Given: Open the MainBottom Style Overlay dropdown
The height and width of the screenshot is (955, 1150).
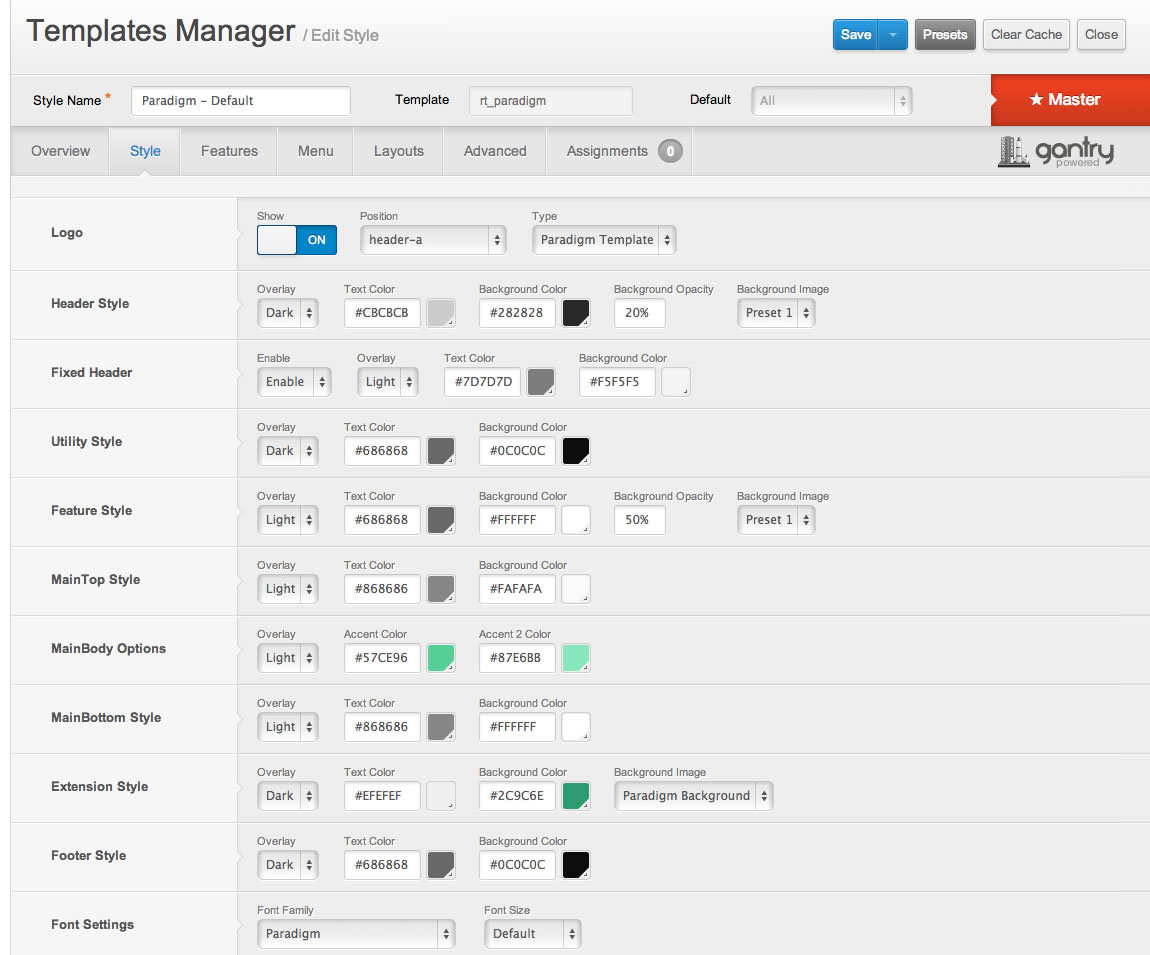Looking at the screenshot, I should 288,726.
